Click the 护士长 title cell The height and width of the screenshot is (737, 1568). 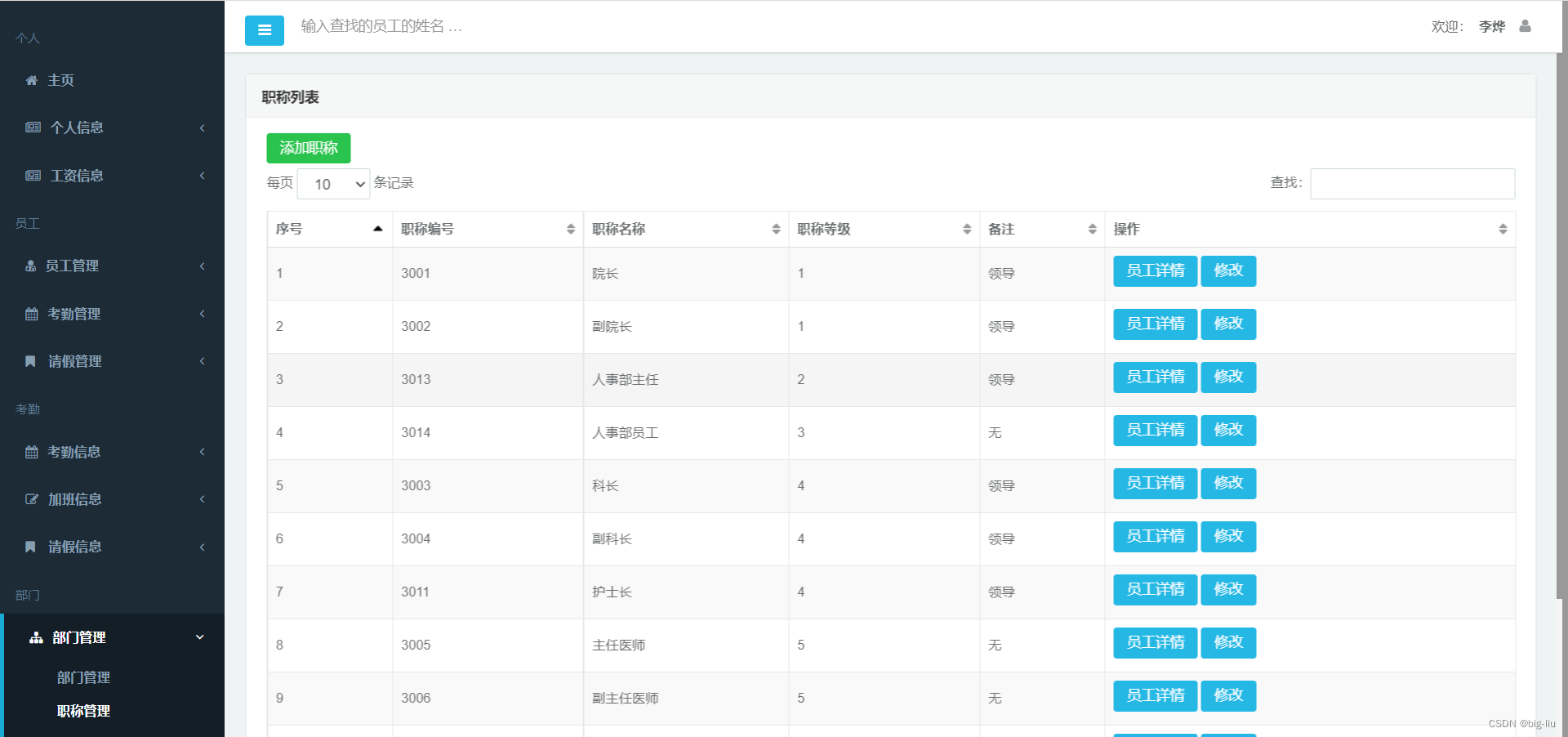[x=686, y=592]
